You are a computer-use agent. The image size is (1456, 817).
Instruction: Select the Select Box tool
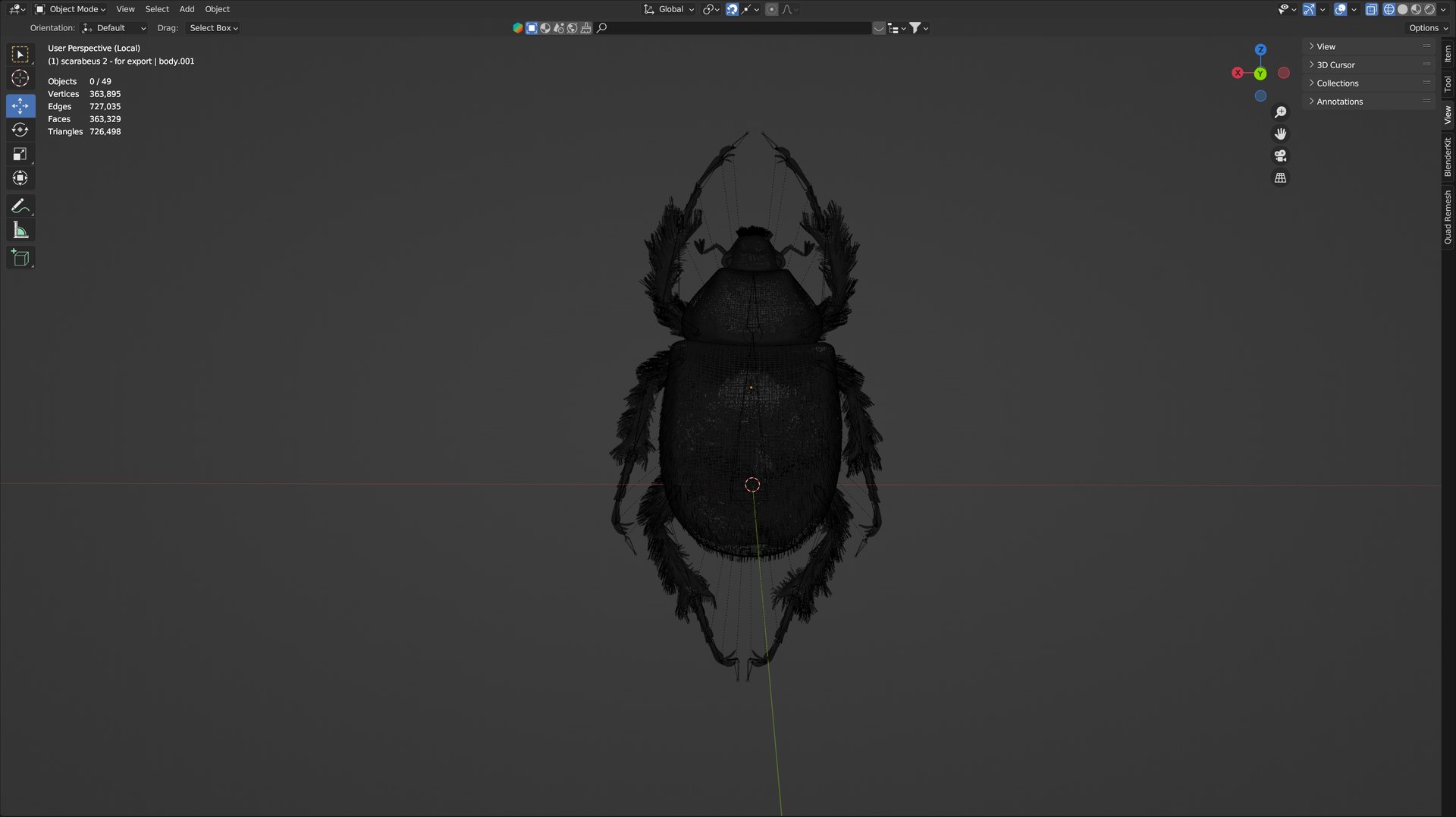(20, 55)
